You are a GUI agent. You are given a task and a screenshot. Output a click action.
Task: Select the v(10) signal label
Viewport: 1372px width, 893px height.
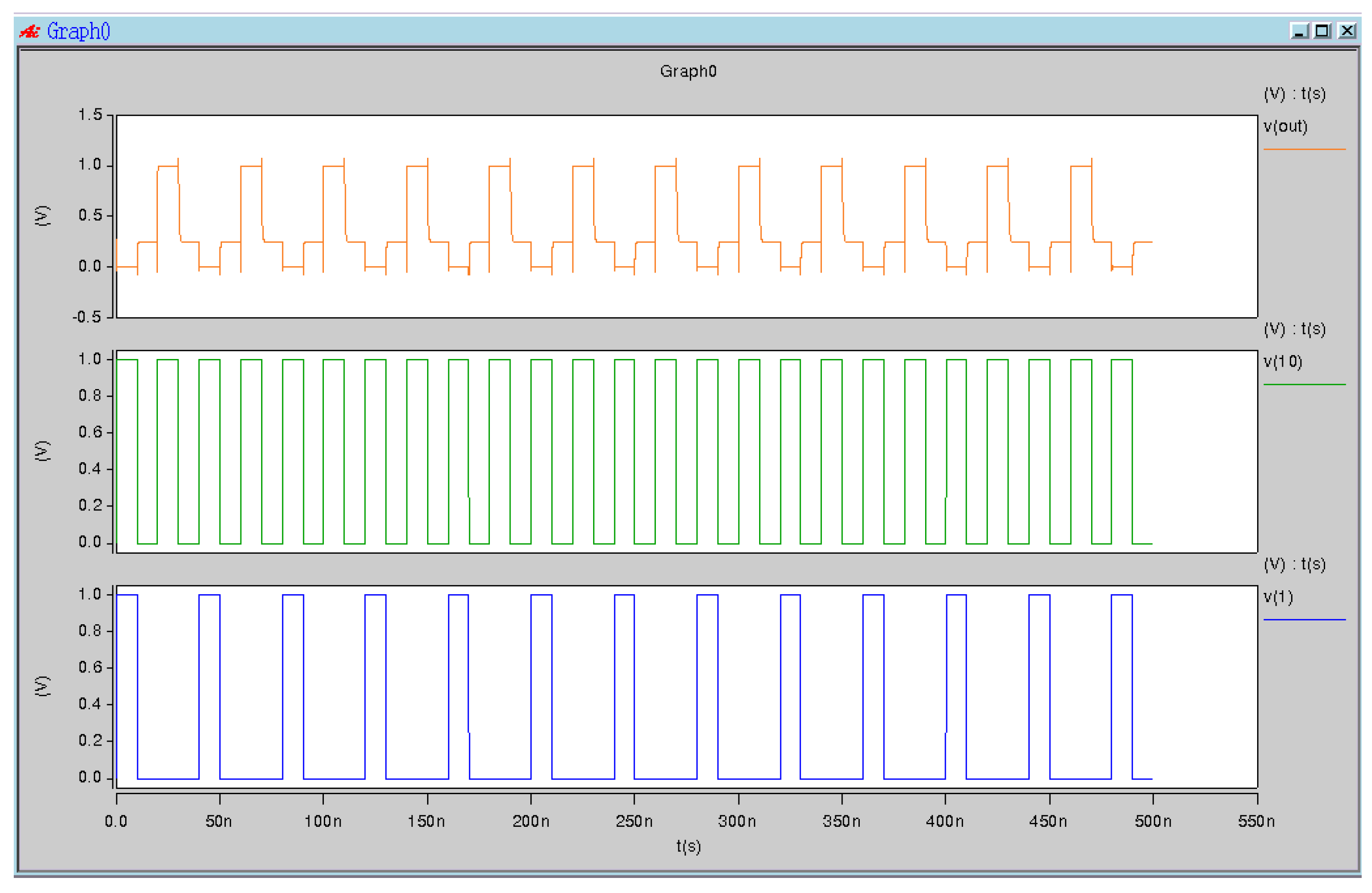coord(1283,362)
